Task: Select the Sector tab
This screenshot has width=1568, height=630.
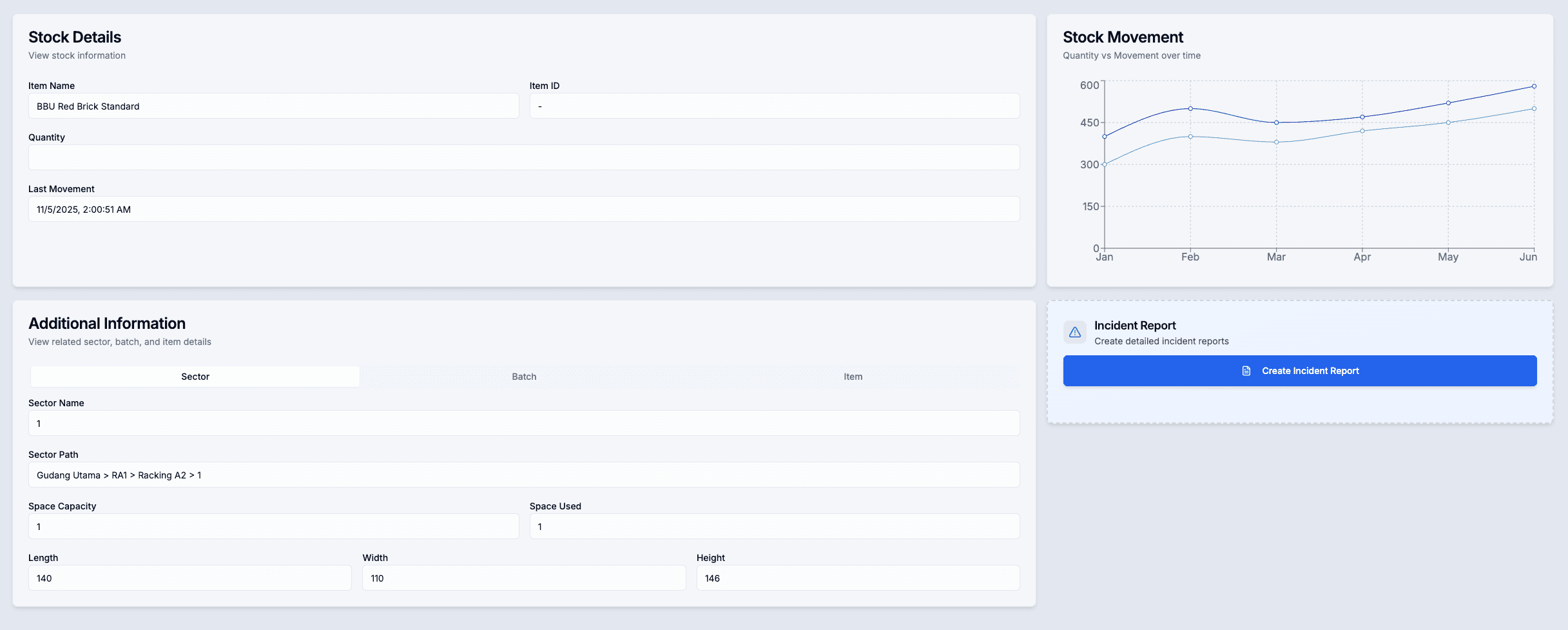Action: pyautogui.click(x=195, y=376)
